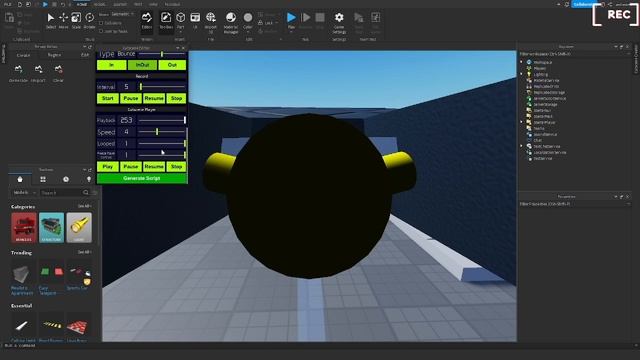Open the Toolbox Models category dropdown

pyautogui.click(x=24, y=193)
